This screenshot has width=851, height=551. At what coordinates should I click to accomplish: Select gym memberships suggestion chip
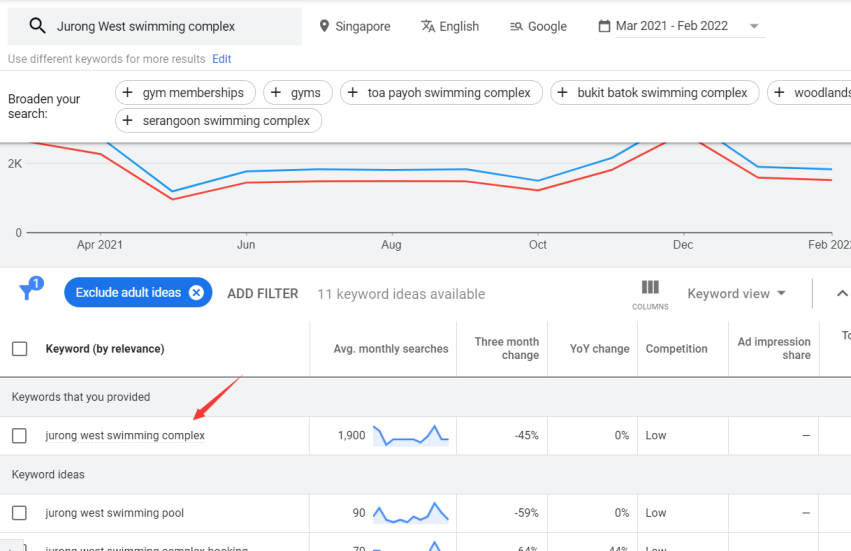coord(185,92)
